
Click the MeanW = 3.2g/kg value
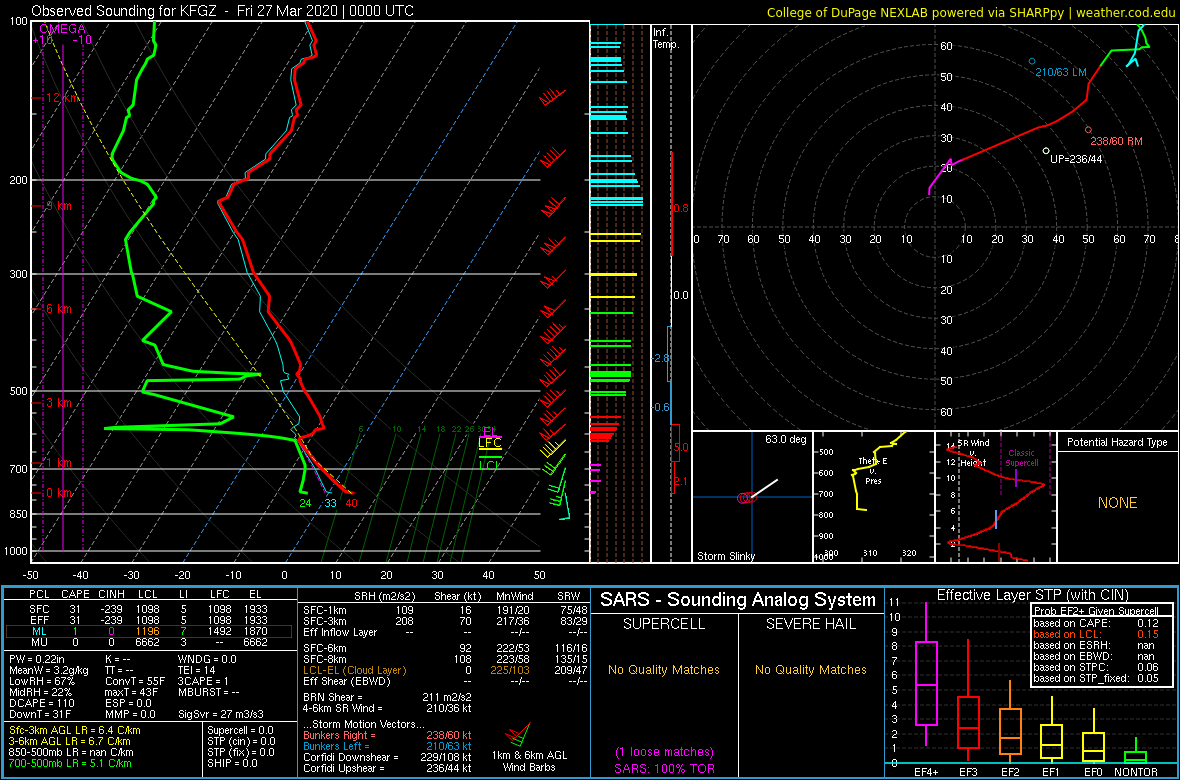coord(49,672)
